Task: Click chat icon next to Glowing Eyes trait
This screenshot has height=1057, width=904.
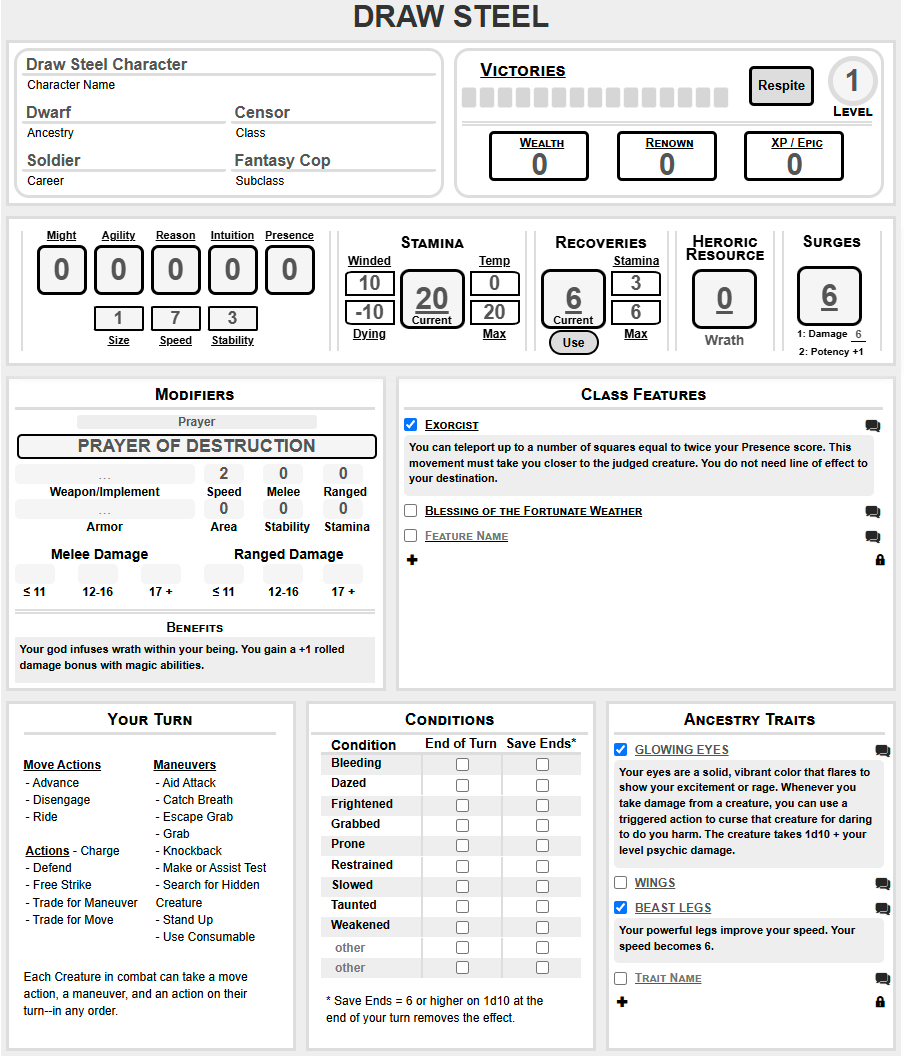Action: [882, 751]
